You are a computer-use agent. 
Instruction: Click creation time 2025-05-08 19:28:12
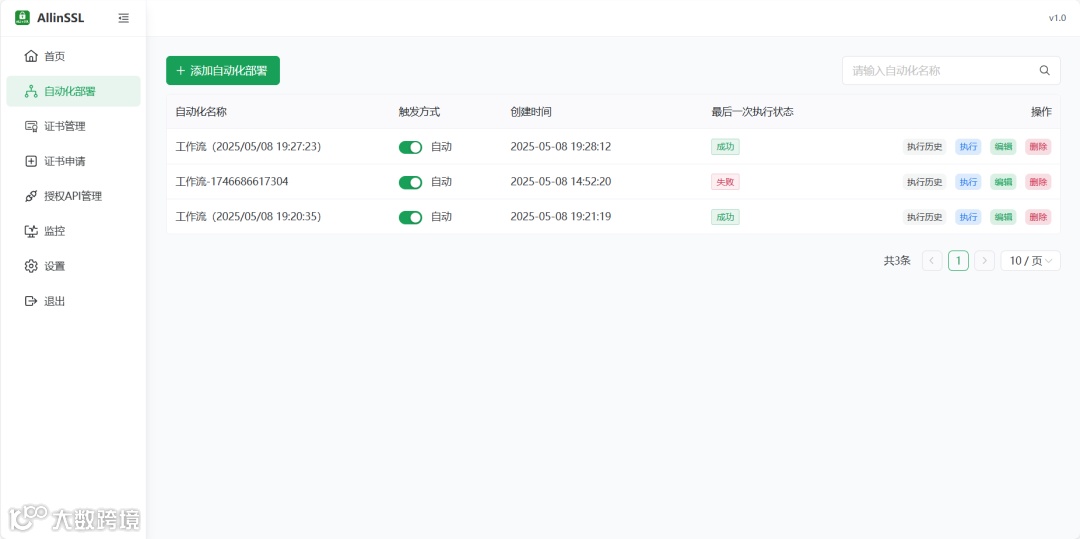tap(561, 147)
